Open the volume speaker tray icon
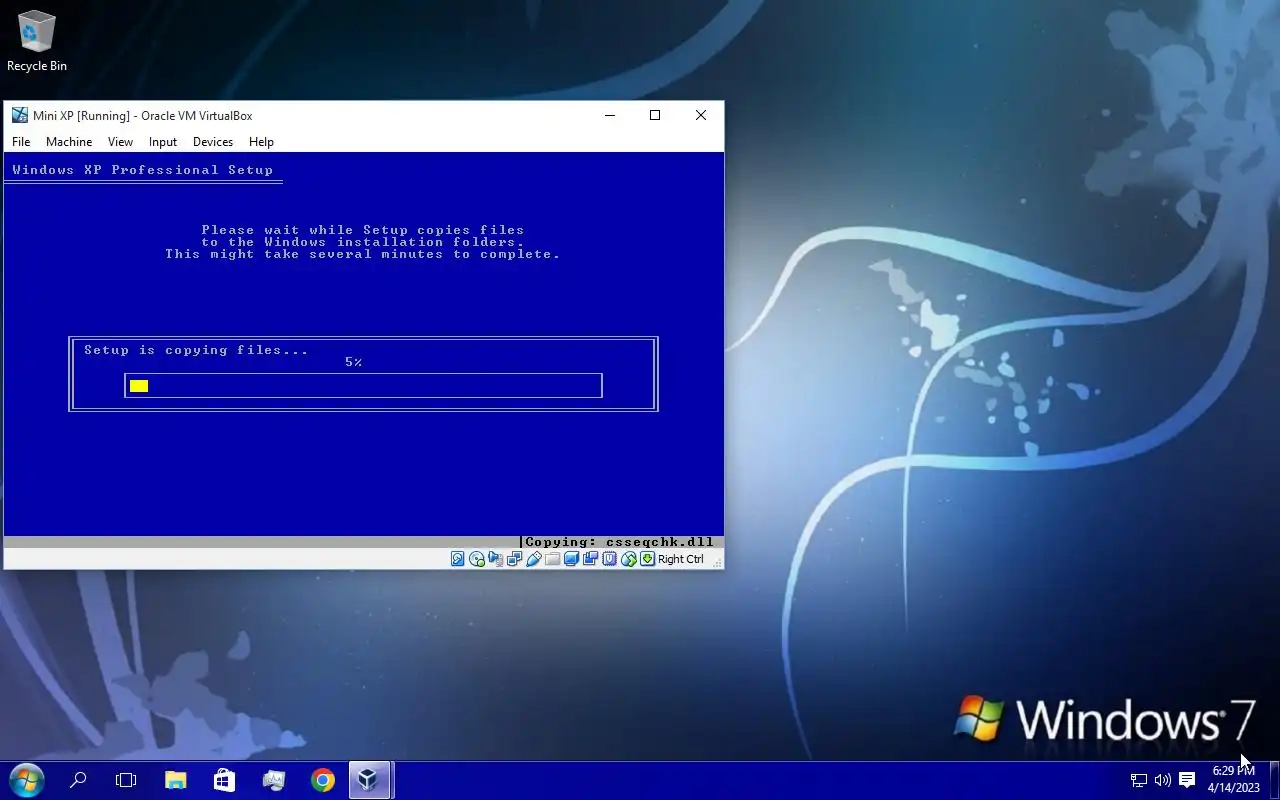1280x800 pixels. (1163, 780)
